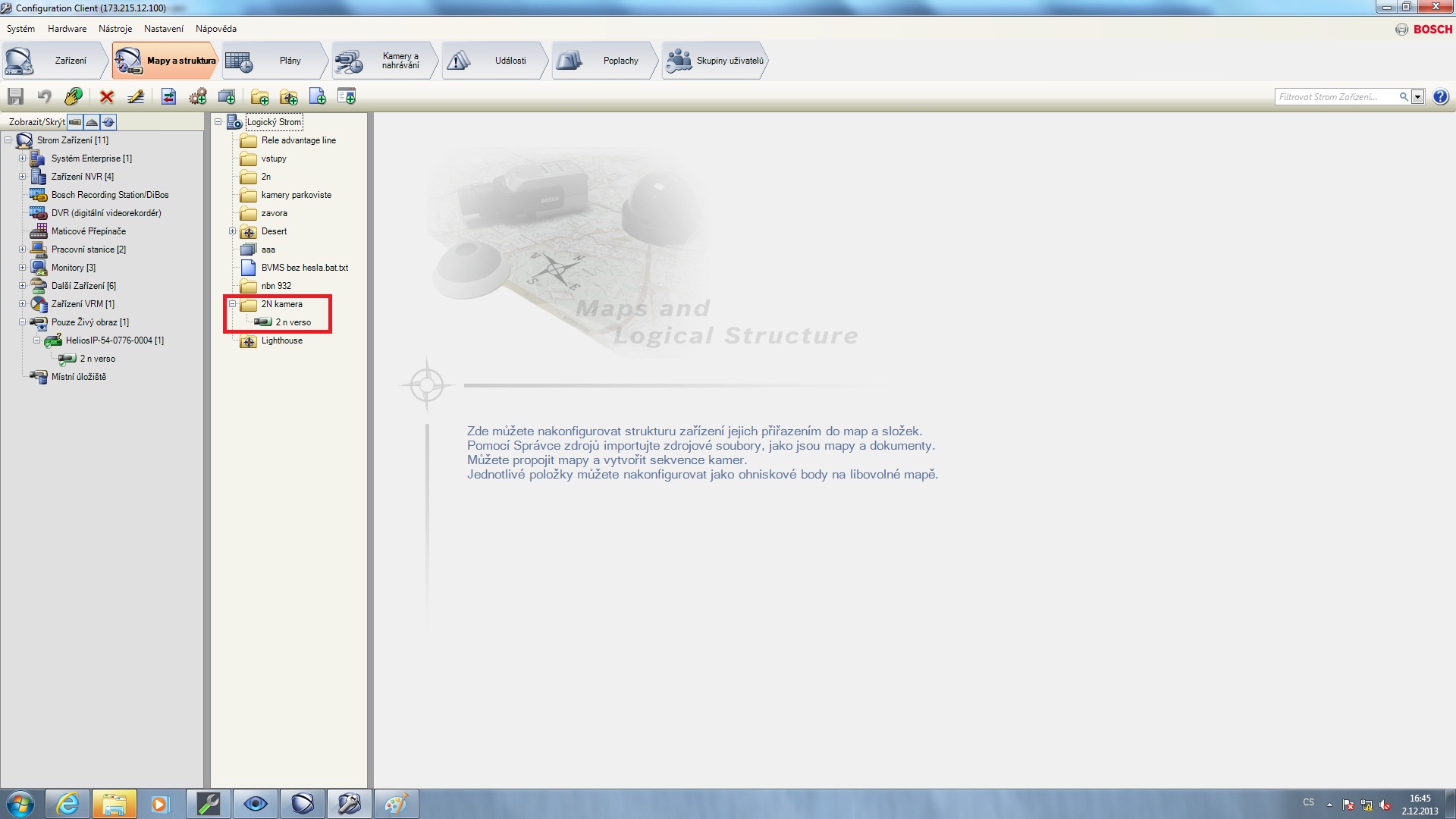1456x819 pixels.
Task: Toggle input dome visibility filter
Action: [x=92, y=122]
